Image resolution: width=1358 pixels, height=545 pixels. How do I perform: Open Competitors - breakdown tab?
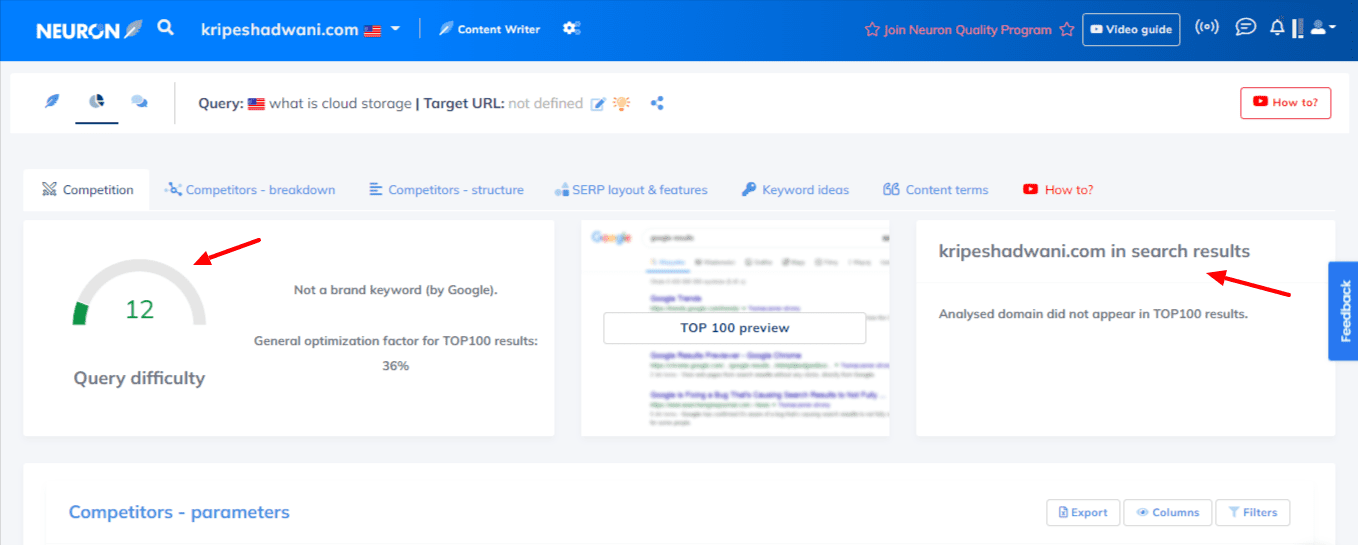pyautogui.click(x=250, y=190)
